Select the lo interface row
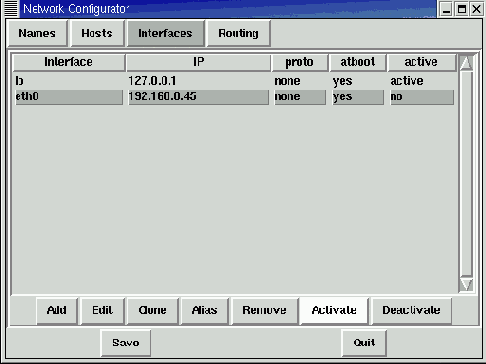The width and height of the screenshot is (486, 364). (x=235, y=81)
